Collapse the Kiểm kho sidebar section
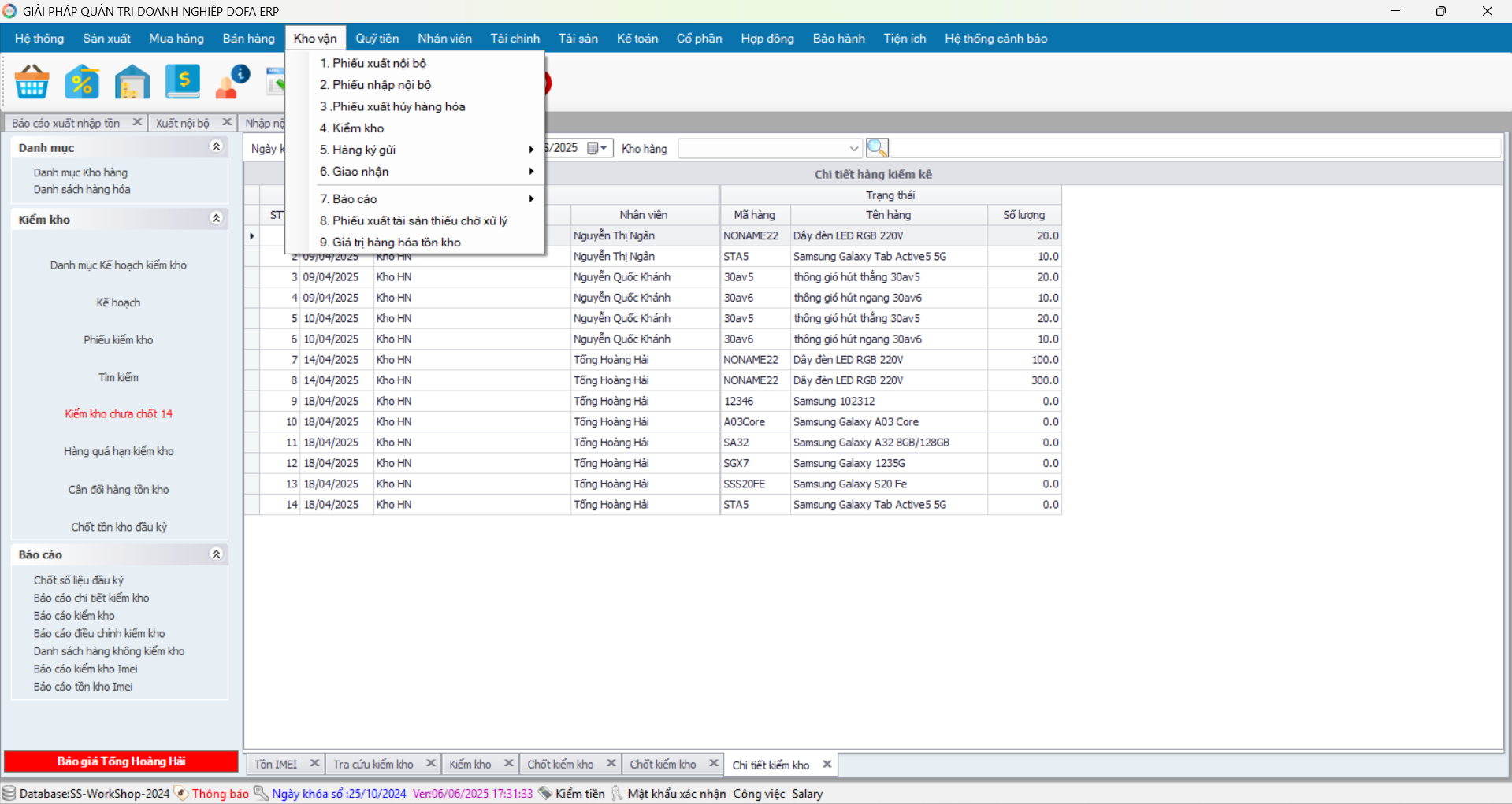1512x804 pixels. click(x=216, y=218)
